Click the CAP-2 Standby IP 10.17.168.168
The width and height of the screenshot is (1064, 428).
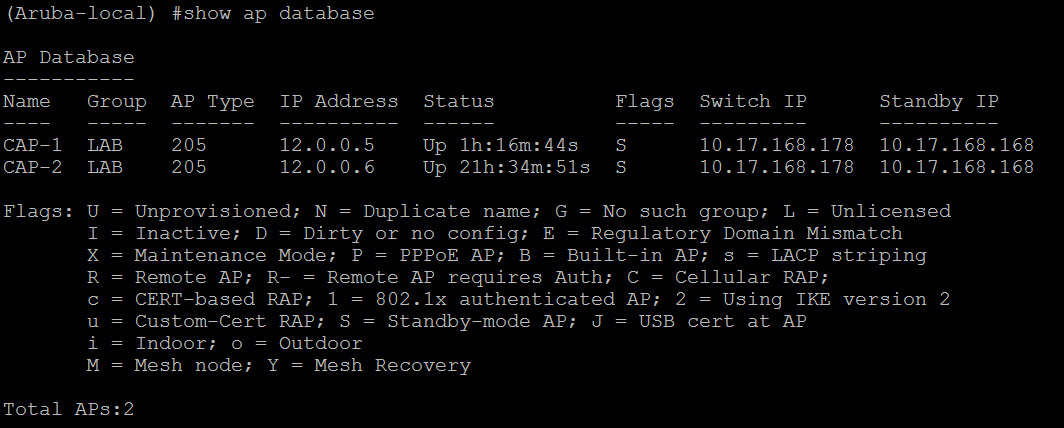pos(957,167)
